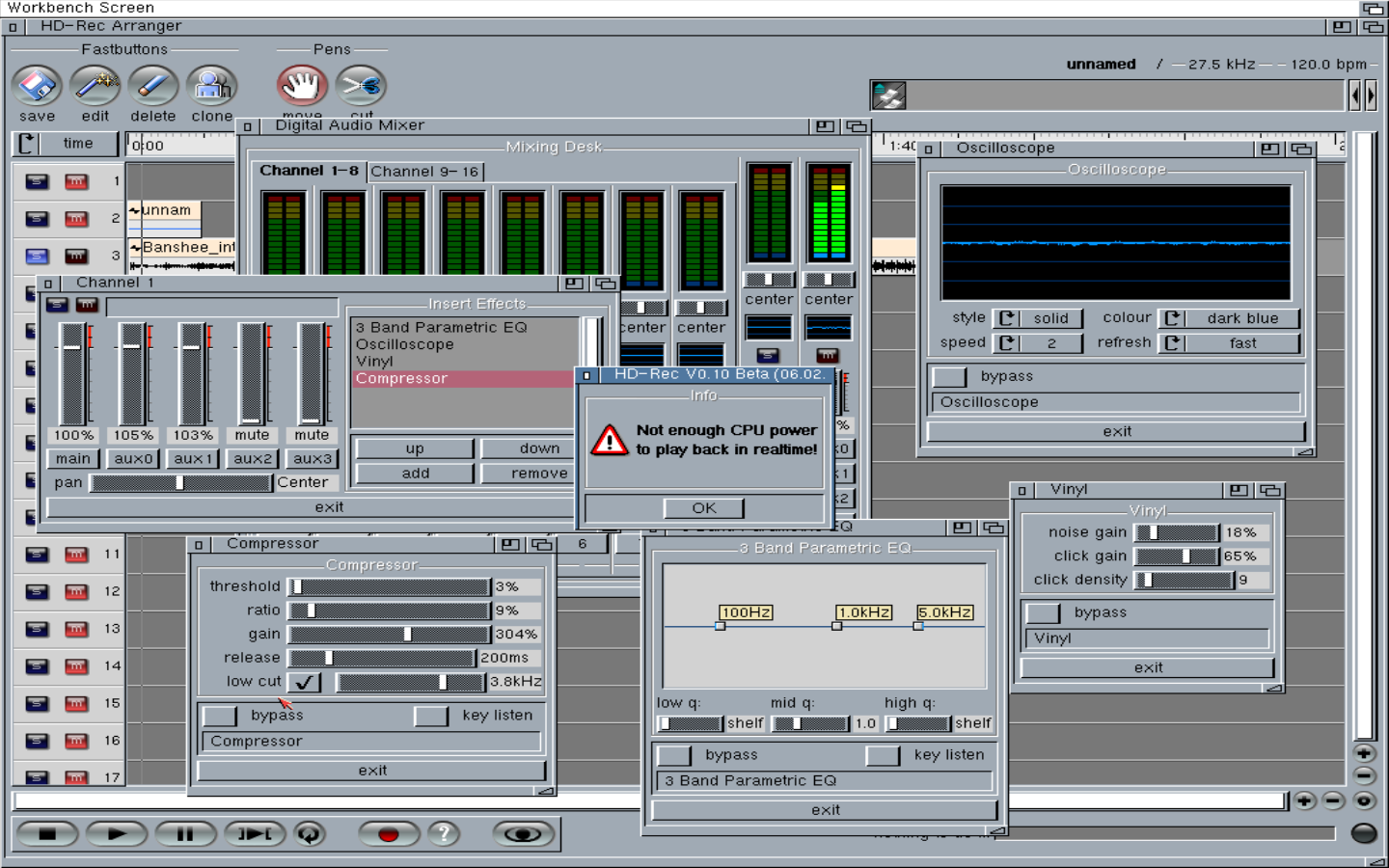Toggle solo on arranger track 3
The image size is (1389, 868).
click(37, 257)
